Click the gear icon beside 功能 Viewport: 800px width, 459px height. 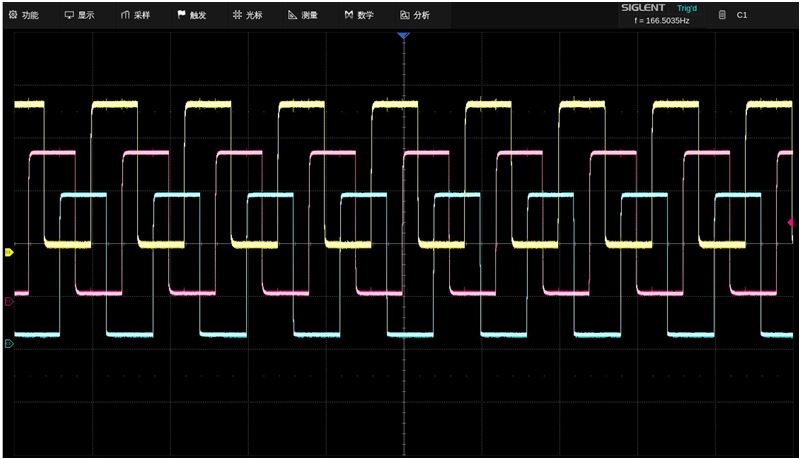(13, 15)
